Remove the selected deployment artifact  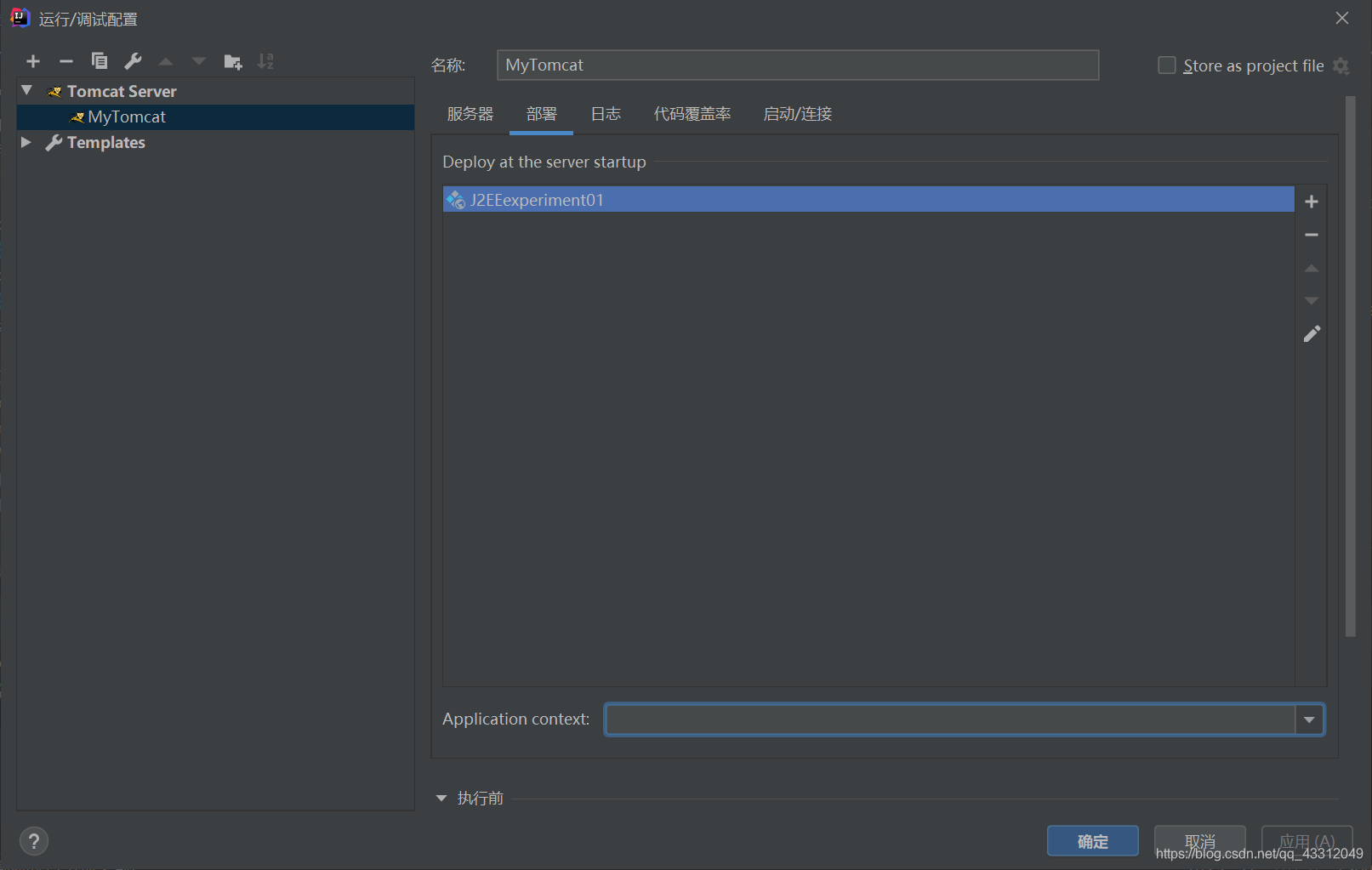tap(1312, 235)
